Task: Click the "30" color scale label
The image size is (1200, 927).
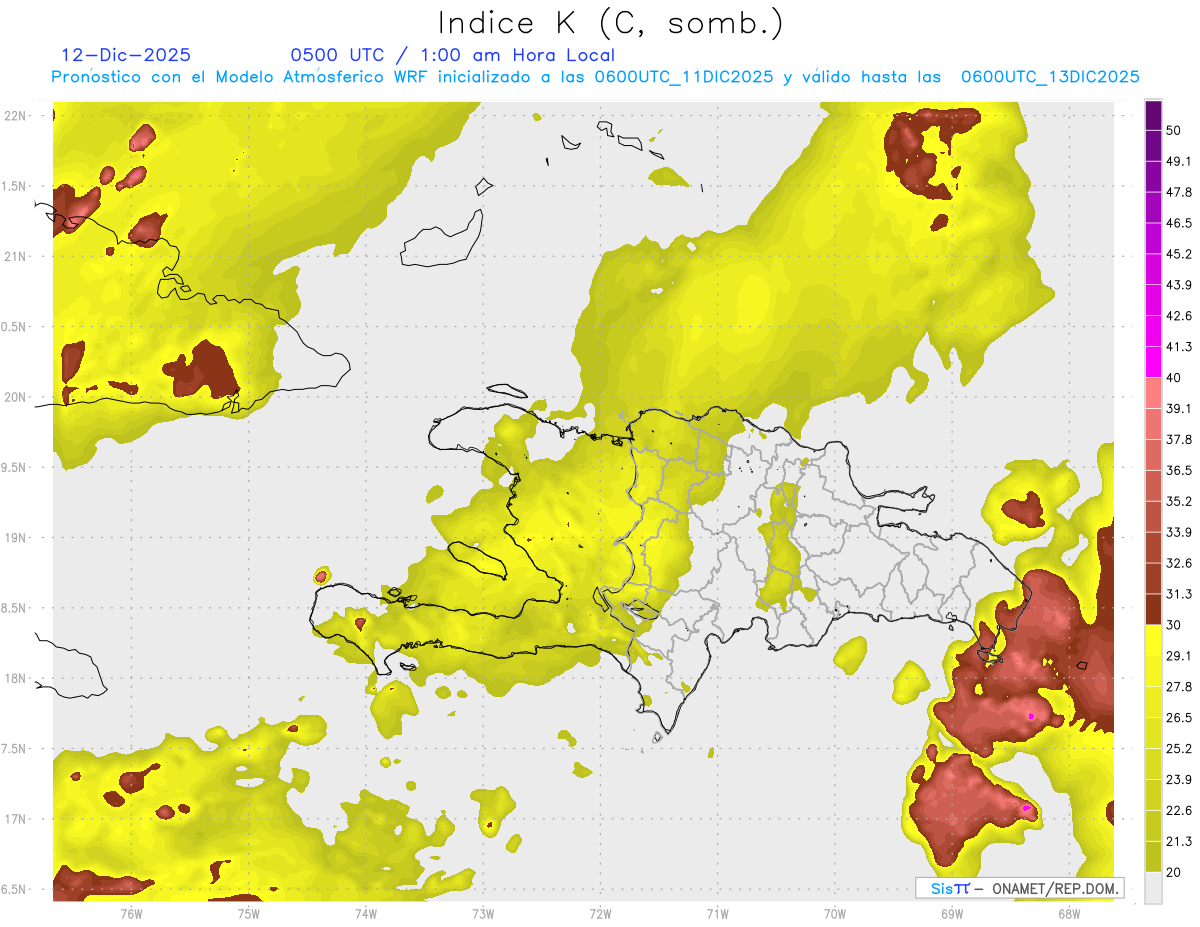Action: [x=1174, y=625]
